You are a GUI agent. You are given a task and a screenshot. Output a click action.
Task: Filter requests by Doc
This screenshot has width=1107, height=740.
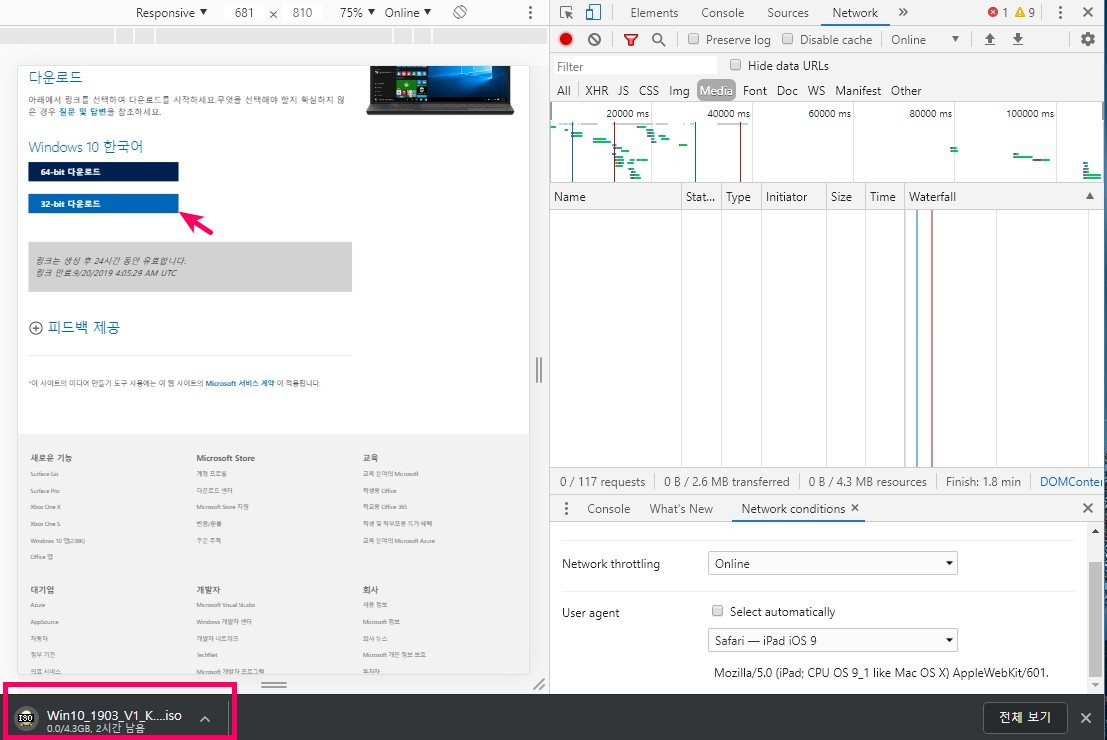(787, 90)
